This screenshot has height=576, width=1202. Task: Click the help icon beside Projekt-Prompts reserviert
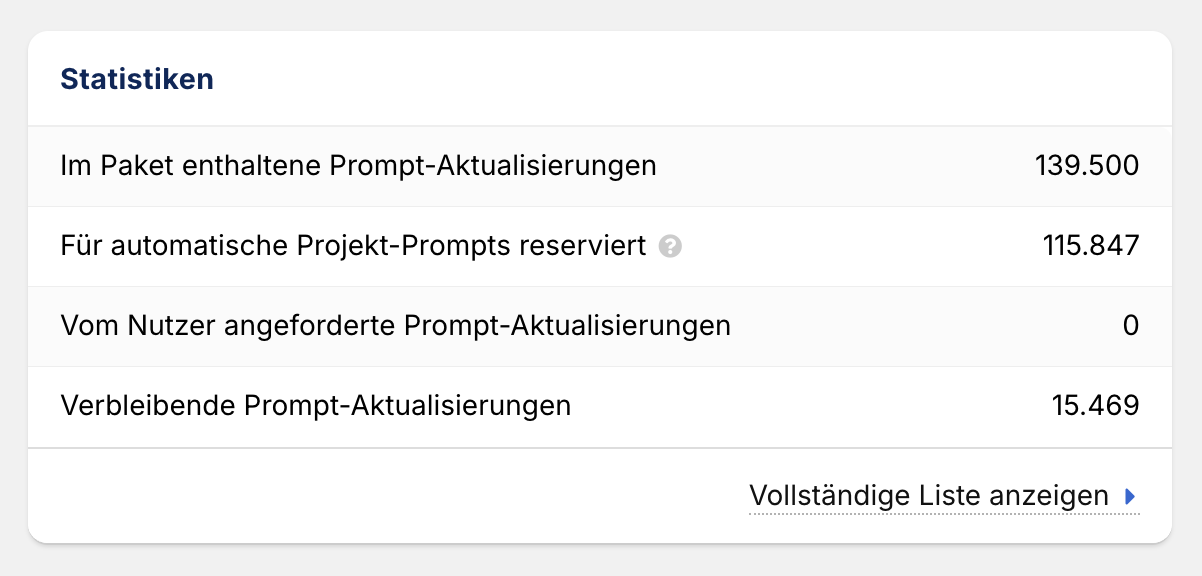click(671, 246)
